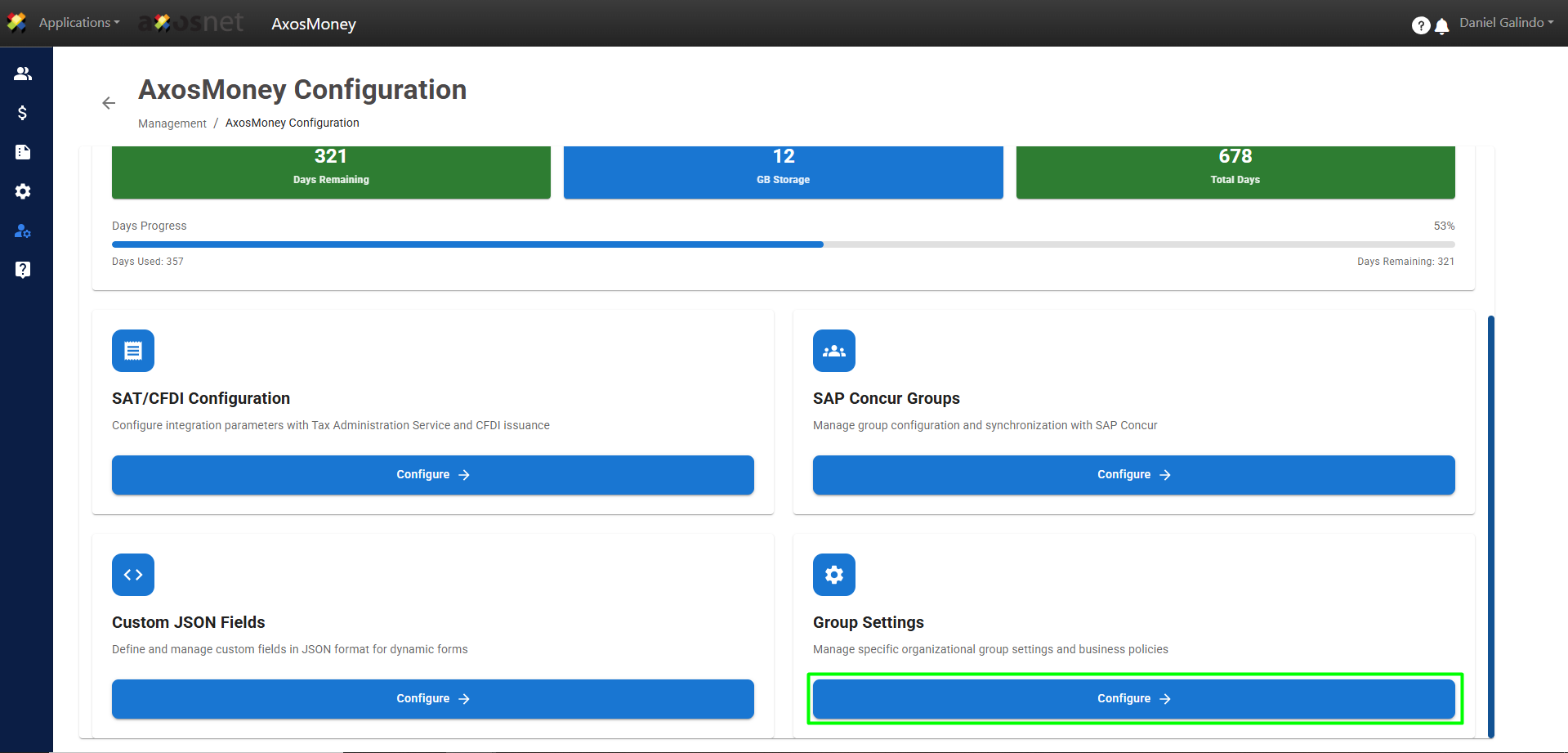Viewport: 1568px width, 753px height.
Task: Open the receipt document sidebar icon
Action: point(23,152)
